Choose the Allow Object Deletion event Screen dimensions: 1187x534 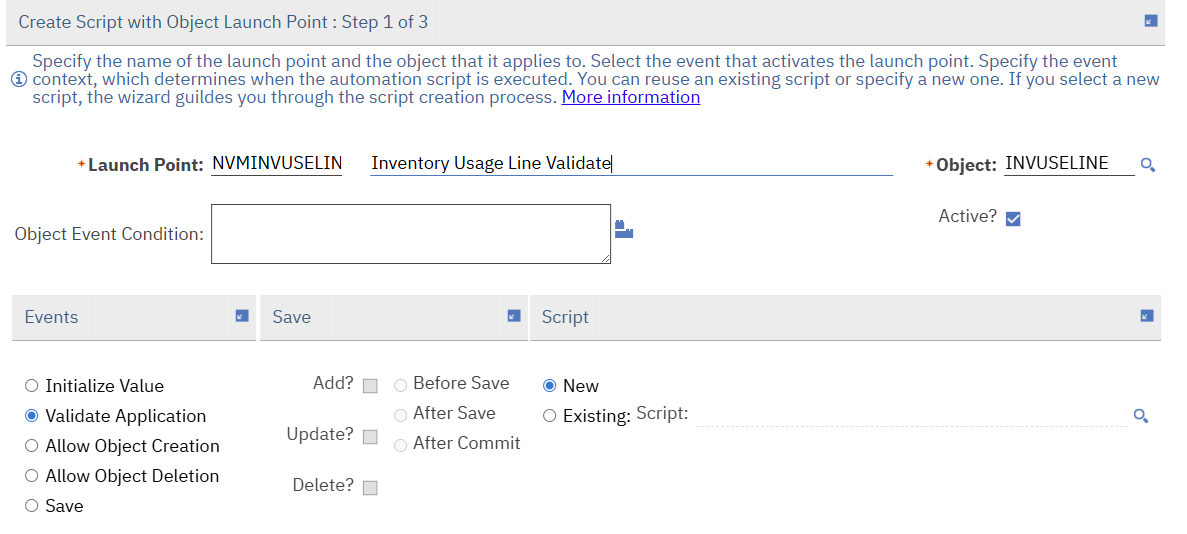(x=32, y=476)
